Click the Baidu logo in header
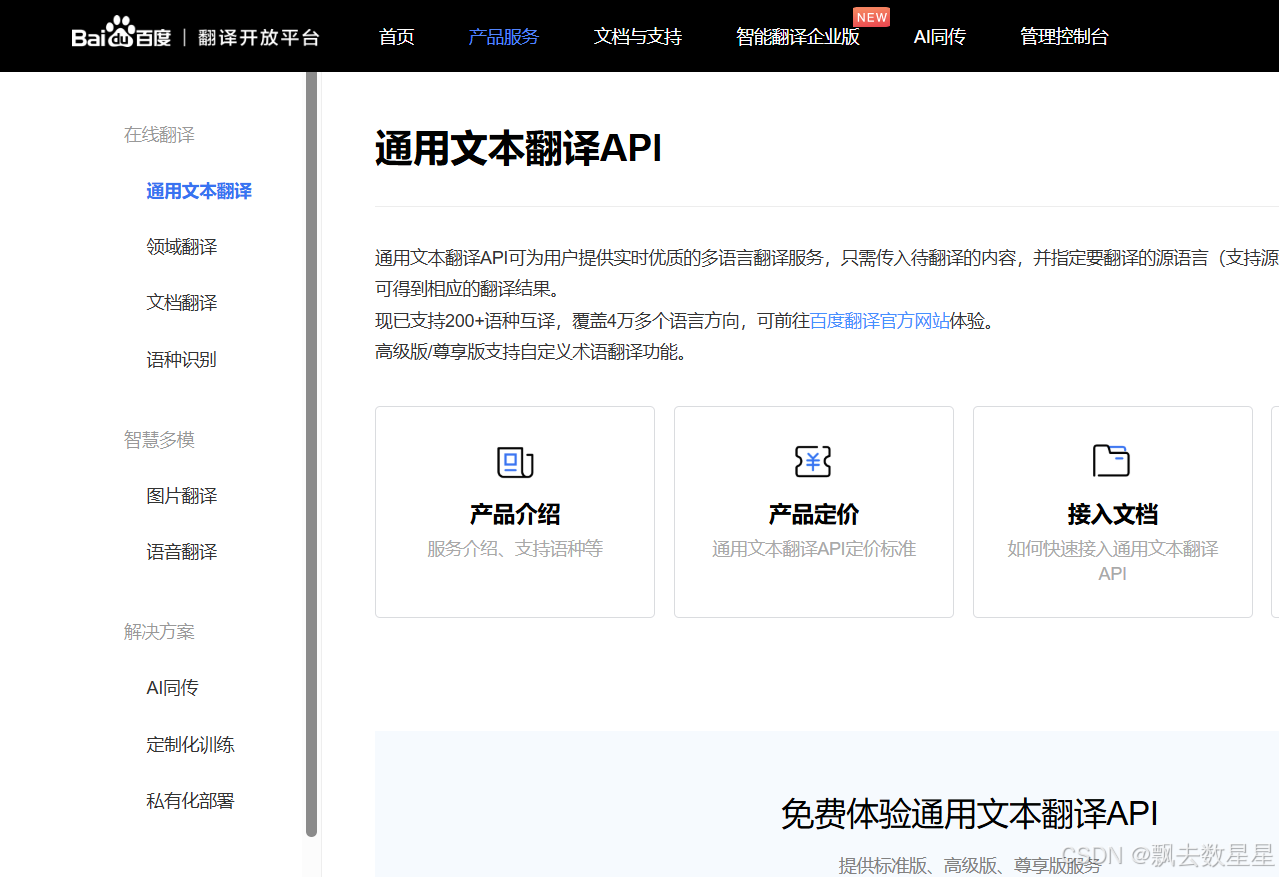This screenshot has height=877, width=1279. pos(121,33)
